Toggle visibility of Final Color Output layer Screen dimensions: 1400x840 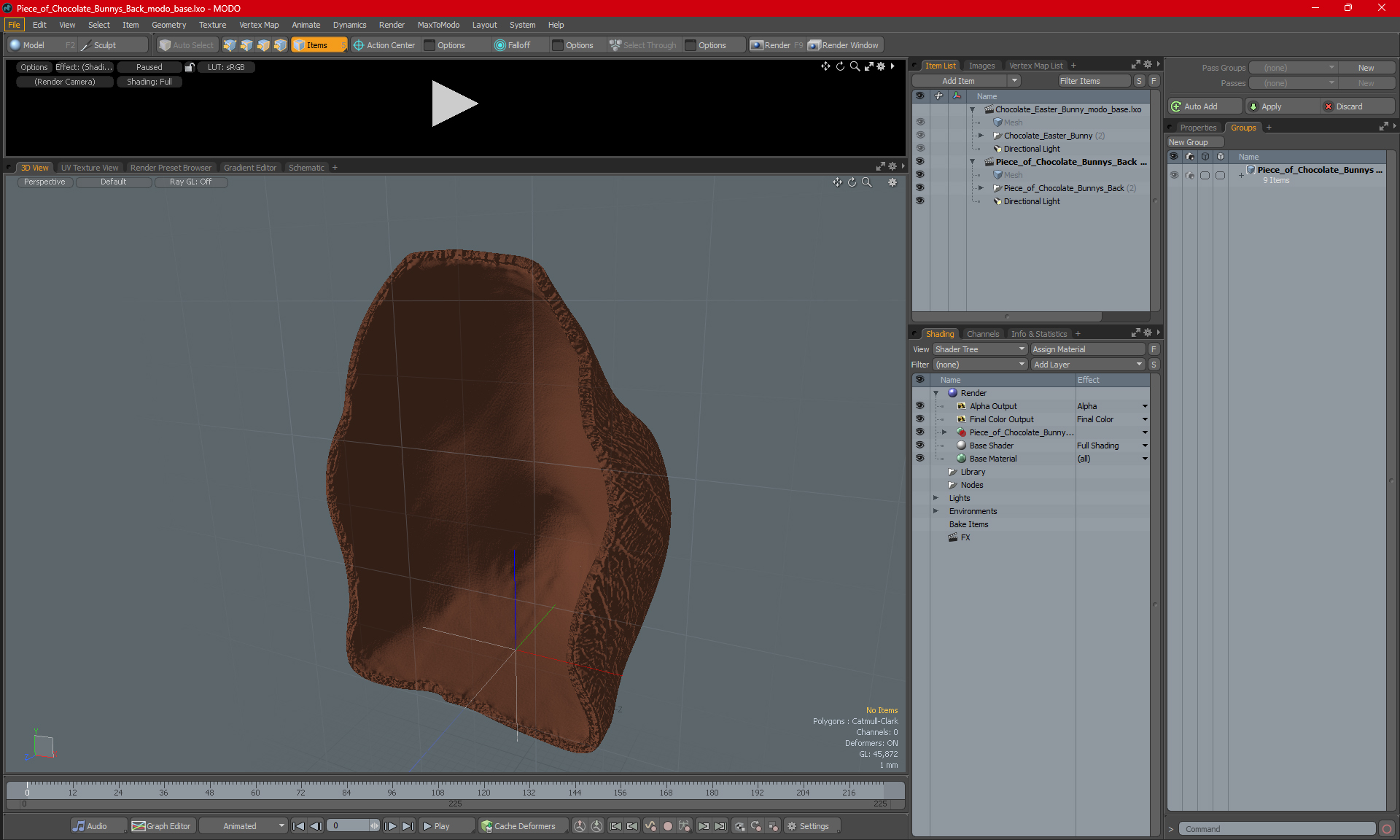pyautogui.click(x=920, y=419)
